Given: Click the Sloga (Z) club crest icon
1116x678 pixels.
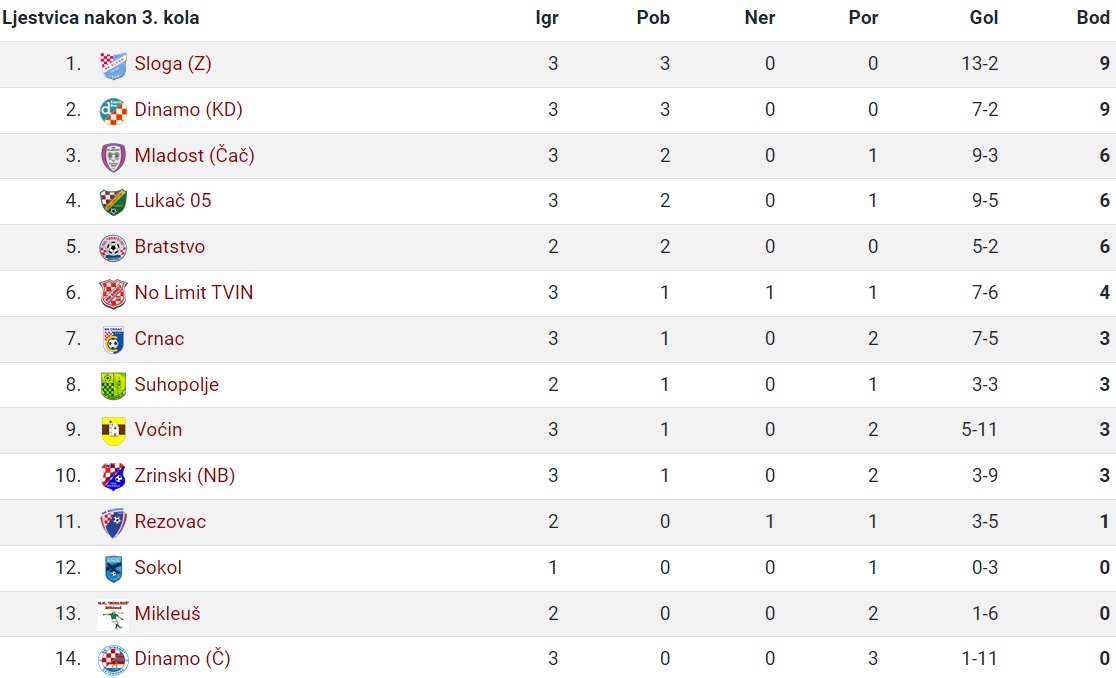Looking at the screenshot, I should [x=113, y=65].
